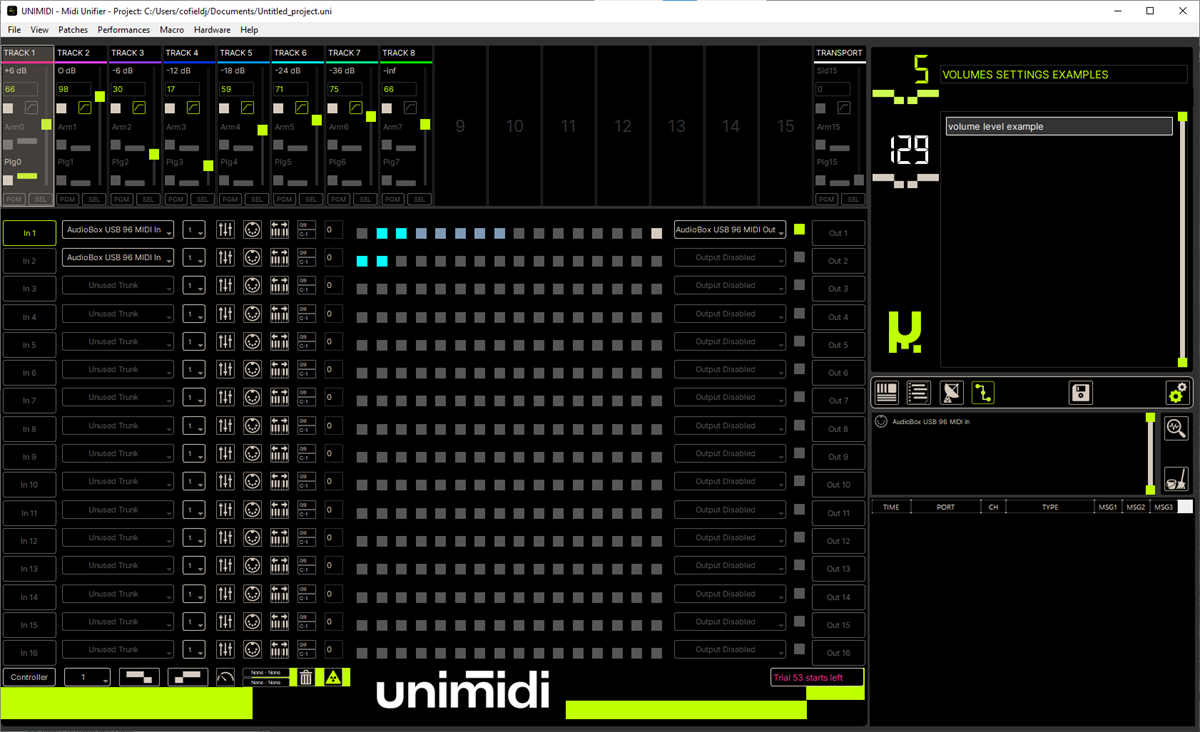
Task: Open the mixer faders icon in the In 2 row
Action: coord(225,257)
